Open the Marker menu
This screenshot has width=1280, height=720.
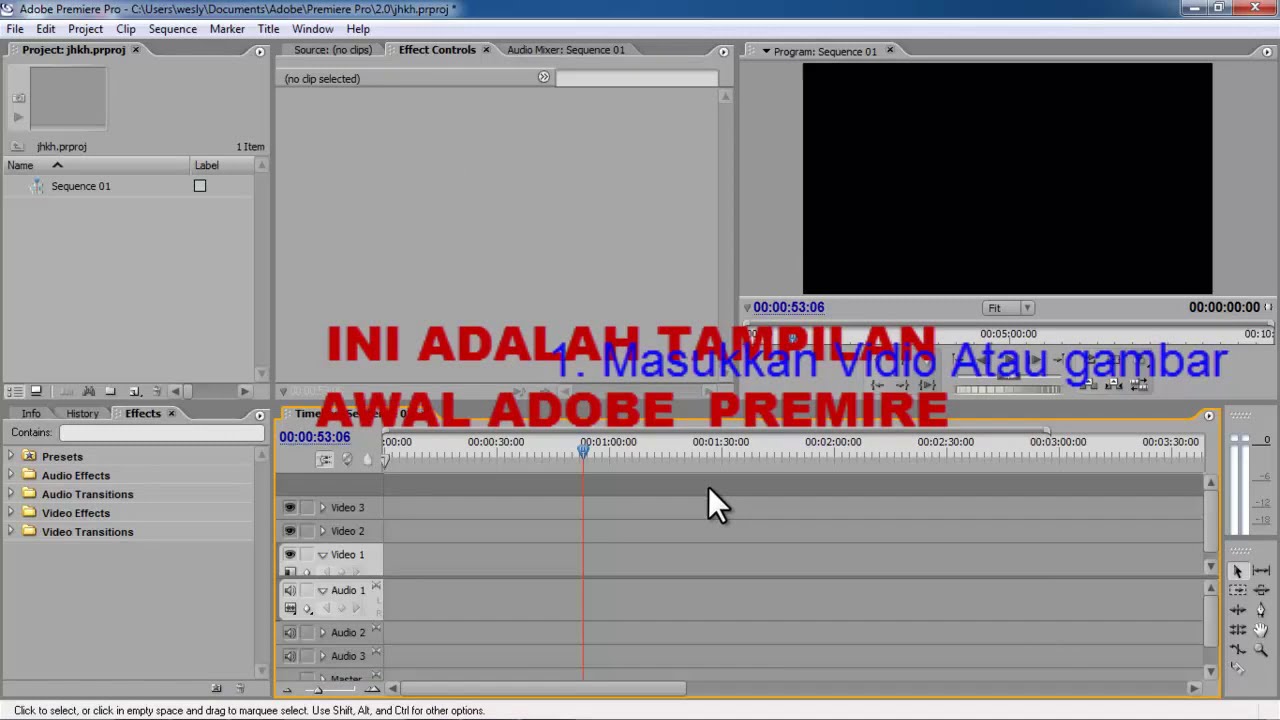[x=227, y=29]
